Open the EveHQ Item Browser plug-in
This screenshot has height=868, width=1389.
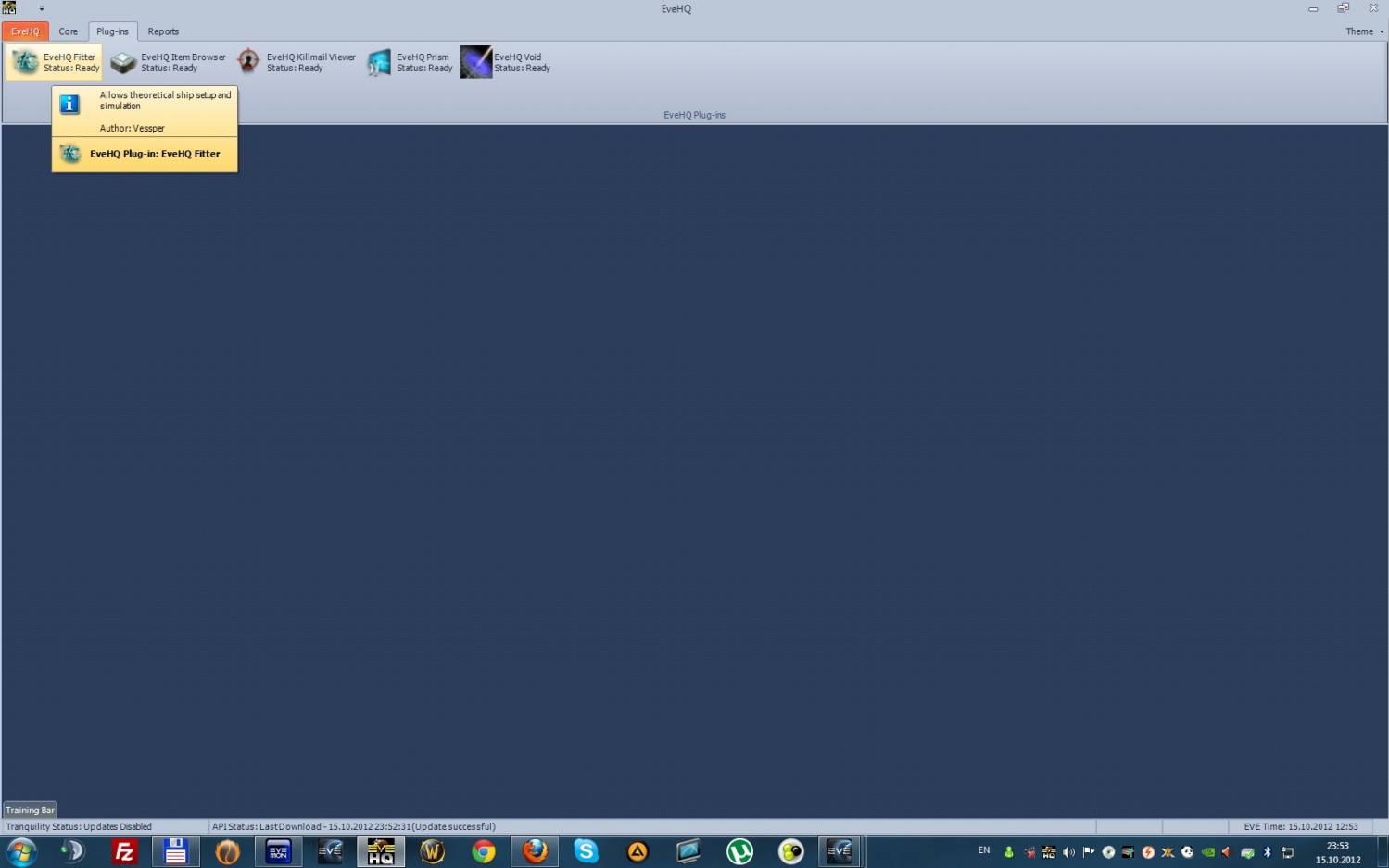point(168,62)
